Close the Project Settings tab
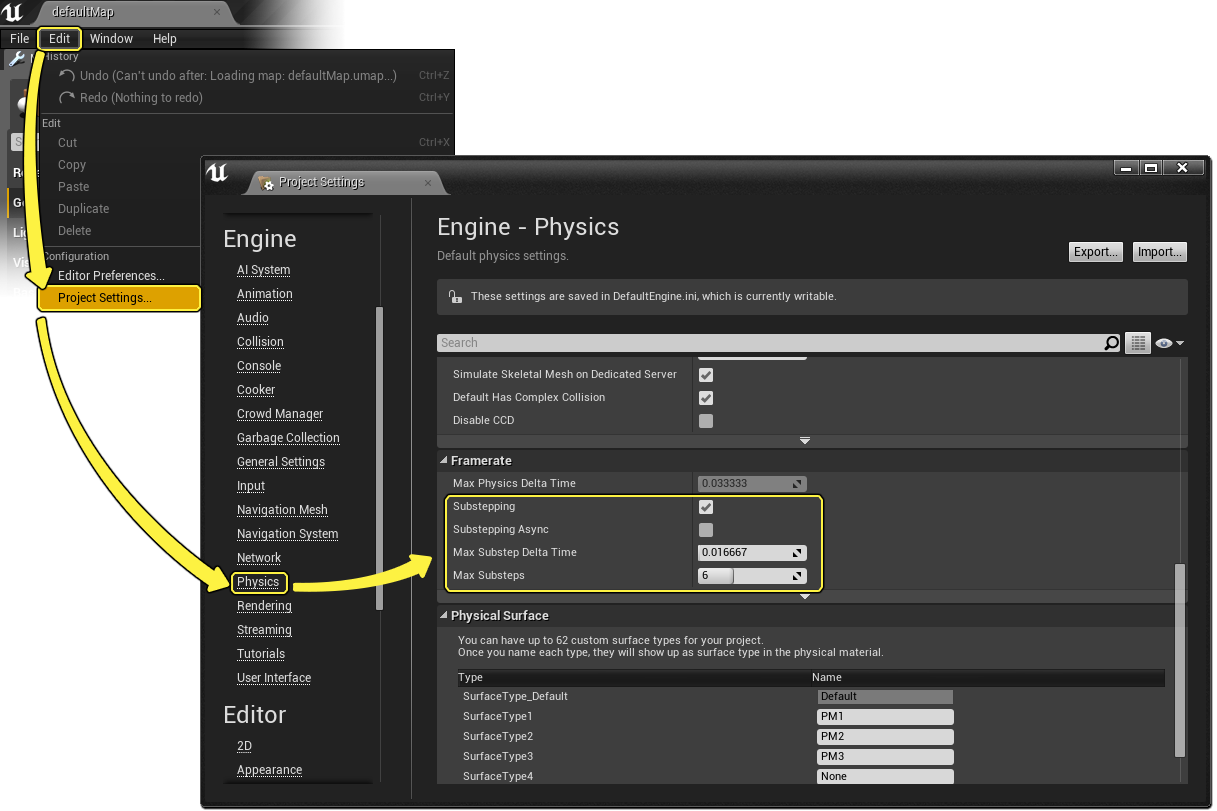Viewport: 1217px width, 811px height. (428, 182)
